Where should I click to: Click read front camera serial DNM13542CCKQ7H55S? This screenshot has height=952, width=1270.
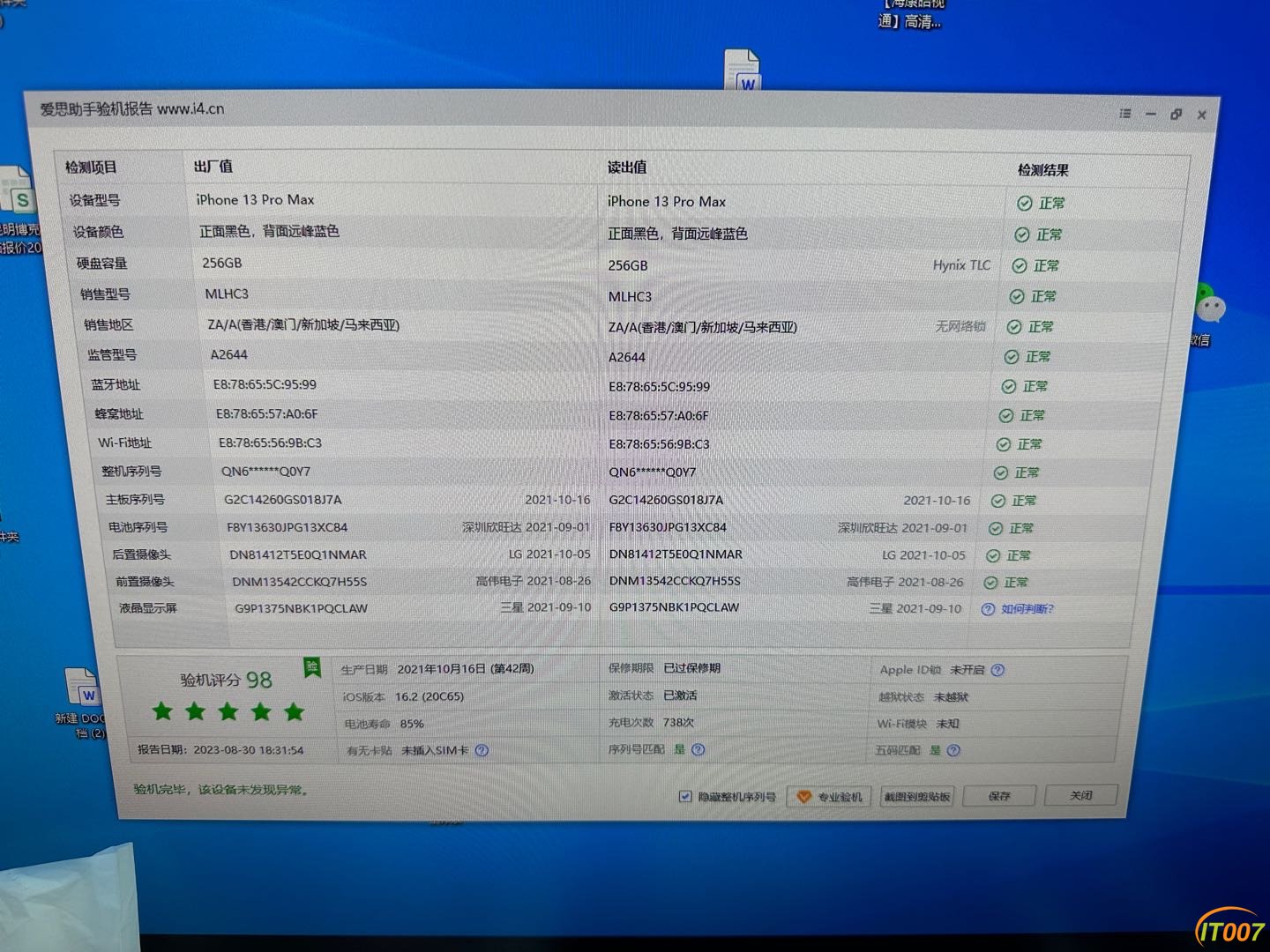[675, 581]
